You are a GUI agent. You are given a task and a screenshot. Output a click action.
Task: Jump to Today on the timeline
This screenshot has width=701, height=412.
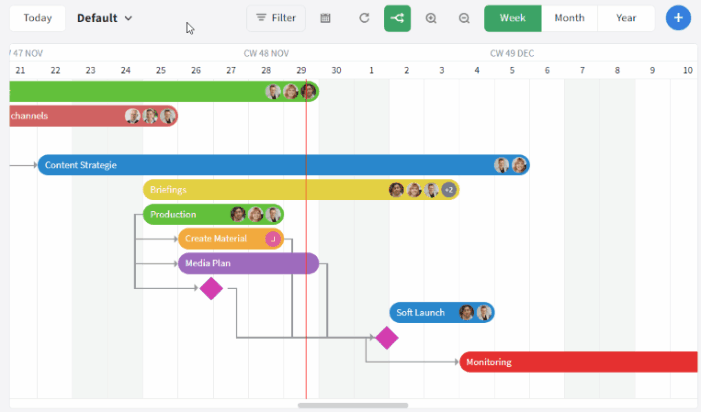(x=38, y=18)
